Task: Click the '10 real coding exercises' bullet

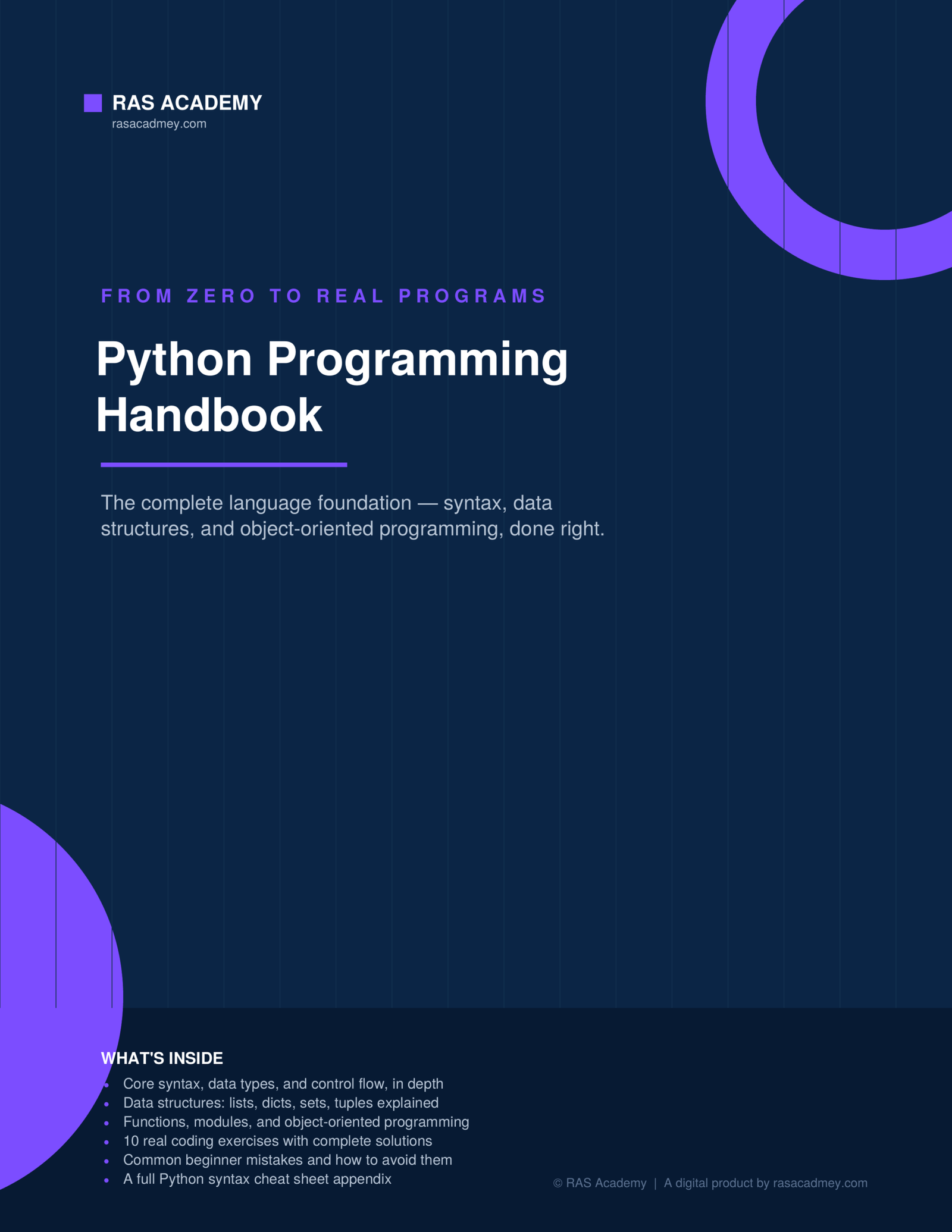Action: click(277, 1141)
